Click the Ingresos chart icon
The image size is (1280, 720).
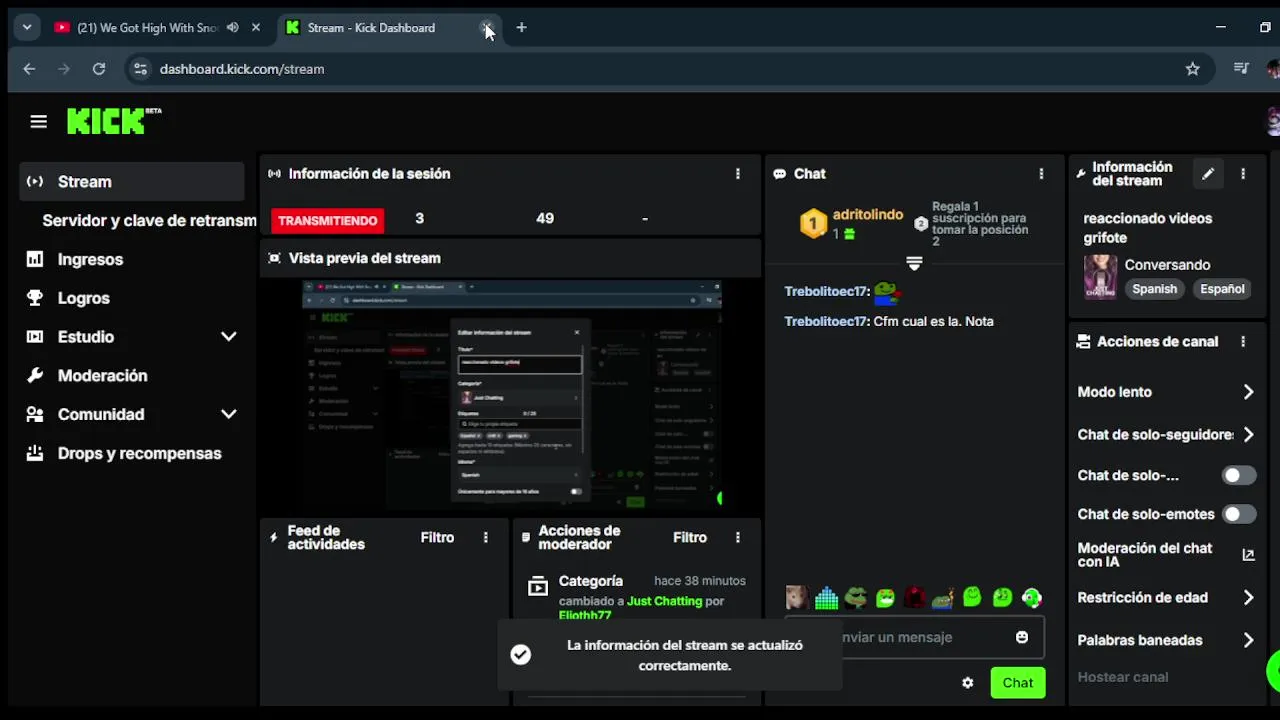(35, 259)
